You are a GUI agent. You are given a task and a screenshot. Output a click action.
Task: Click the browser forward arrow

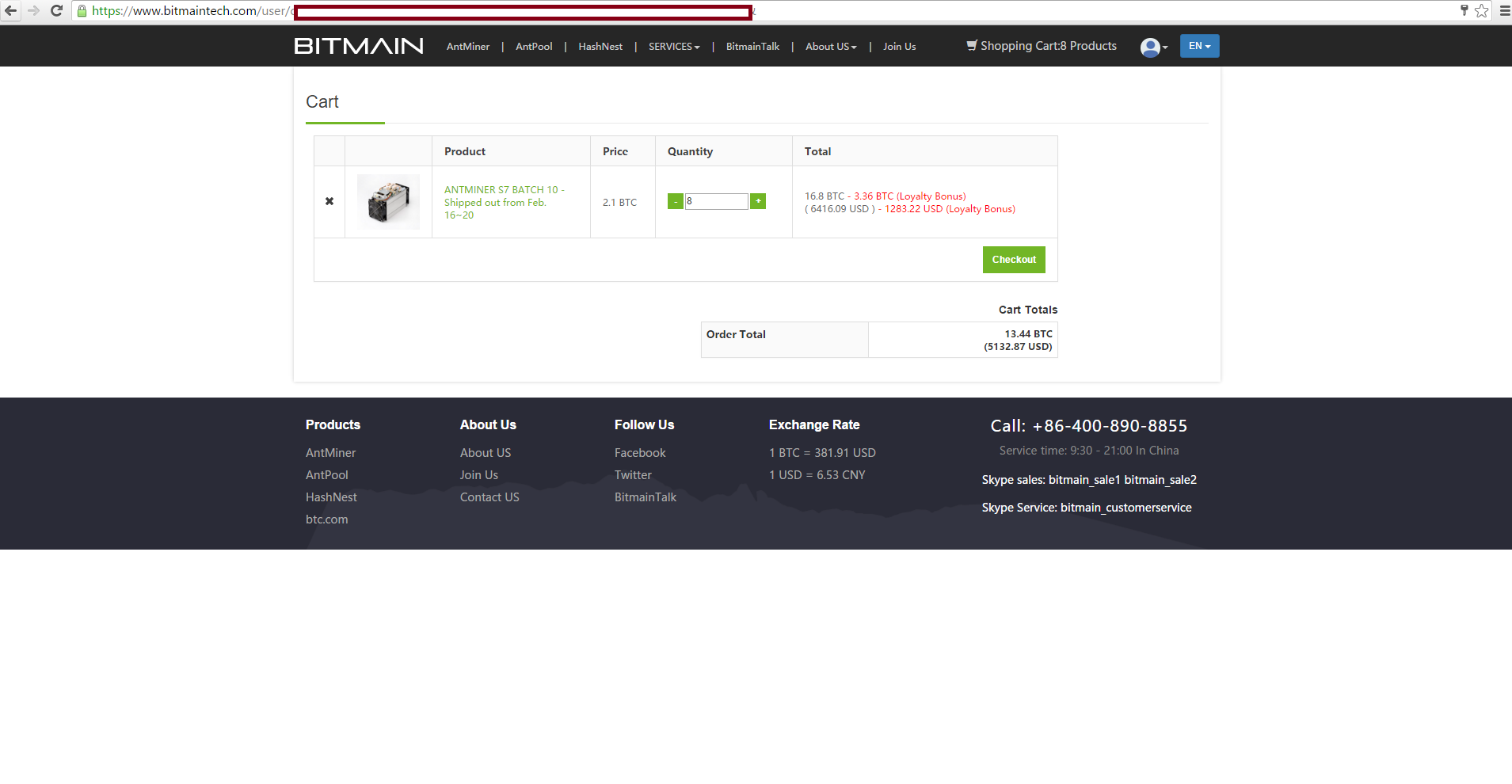click(33, 11)
